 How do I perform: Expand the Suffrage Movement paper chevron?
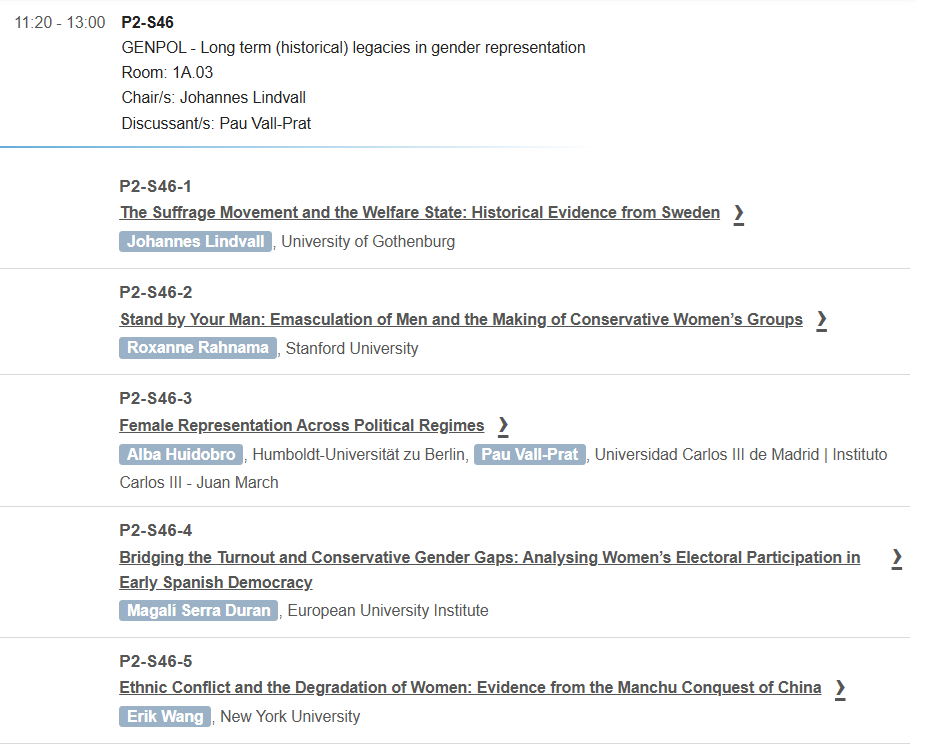coord(738,213)
